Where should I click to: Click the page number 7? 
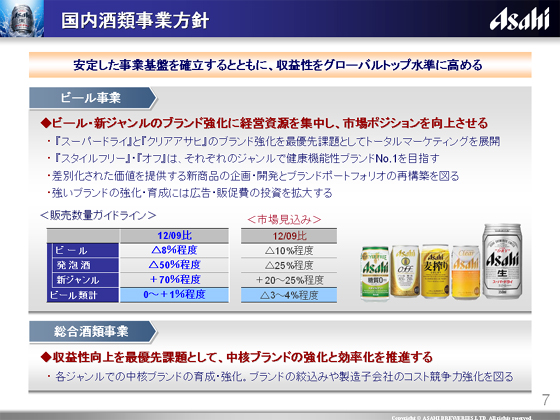click(545, 400)
